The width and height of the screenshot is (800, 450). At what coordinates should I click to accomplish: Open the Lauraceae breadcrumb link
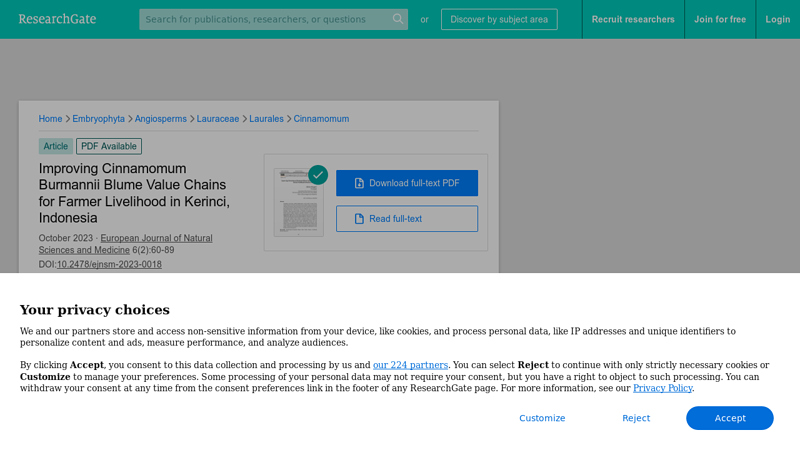point(218,119)
